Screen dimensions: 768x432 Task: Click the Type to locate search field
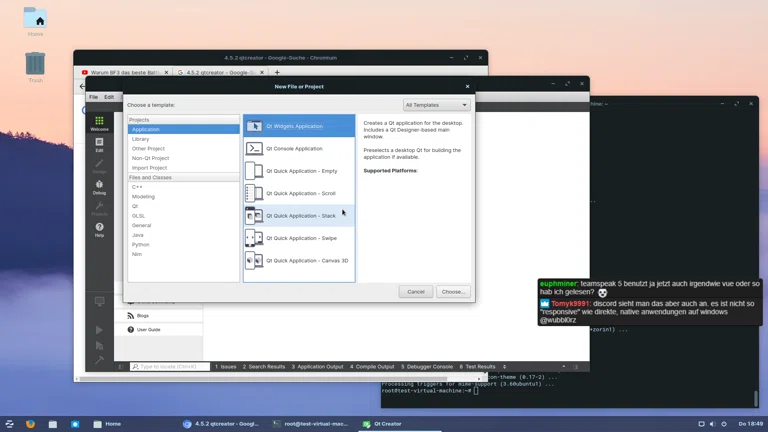pos(169,367)
